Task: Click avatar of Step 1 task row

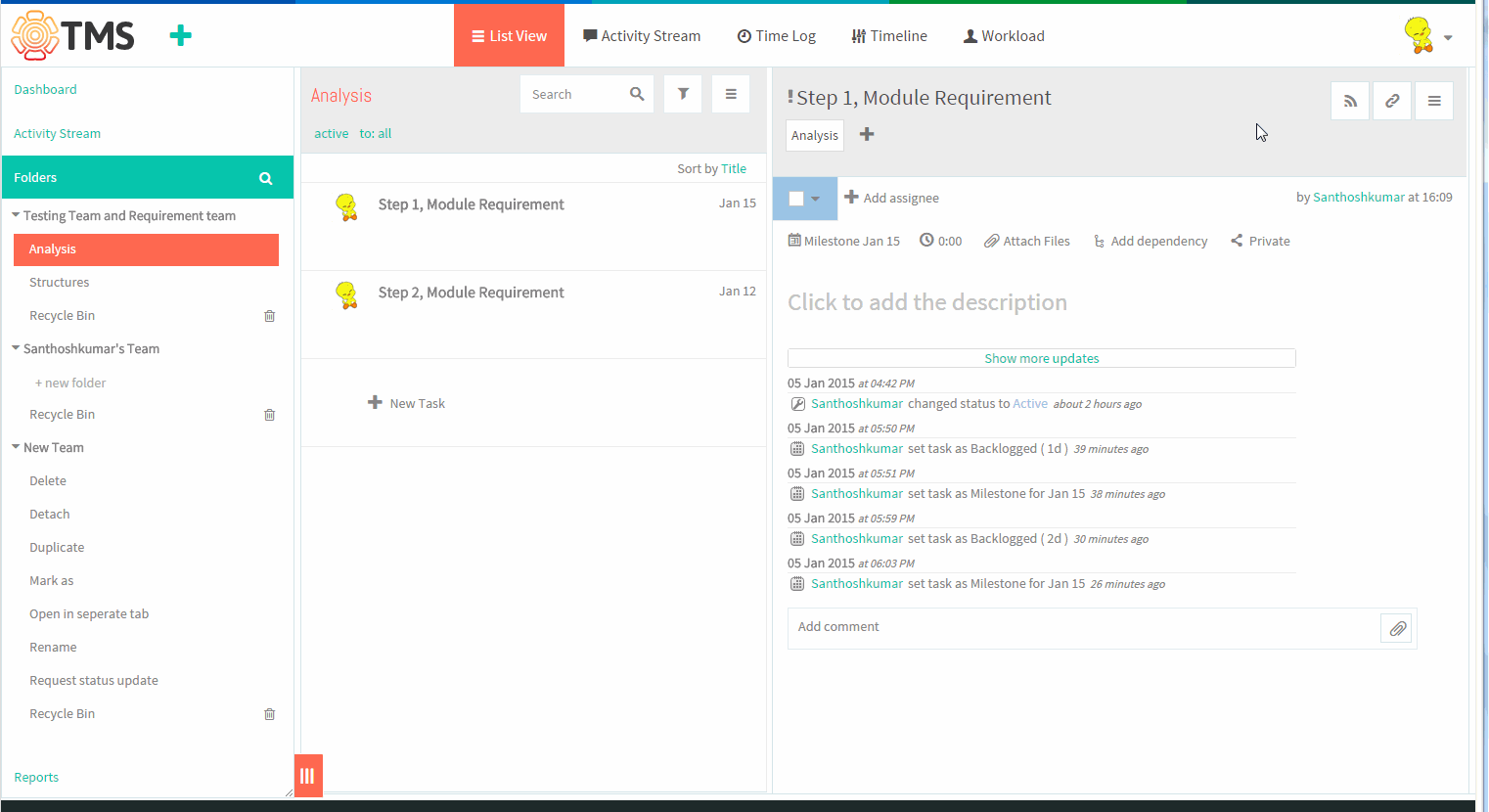Action: [346, 206]
